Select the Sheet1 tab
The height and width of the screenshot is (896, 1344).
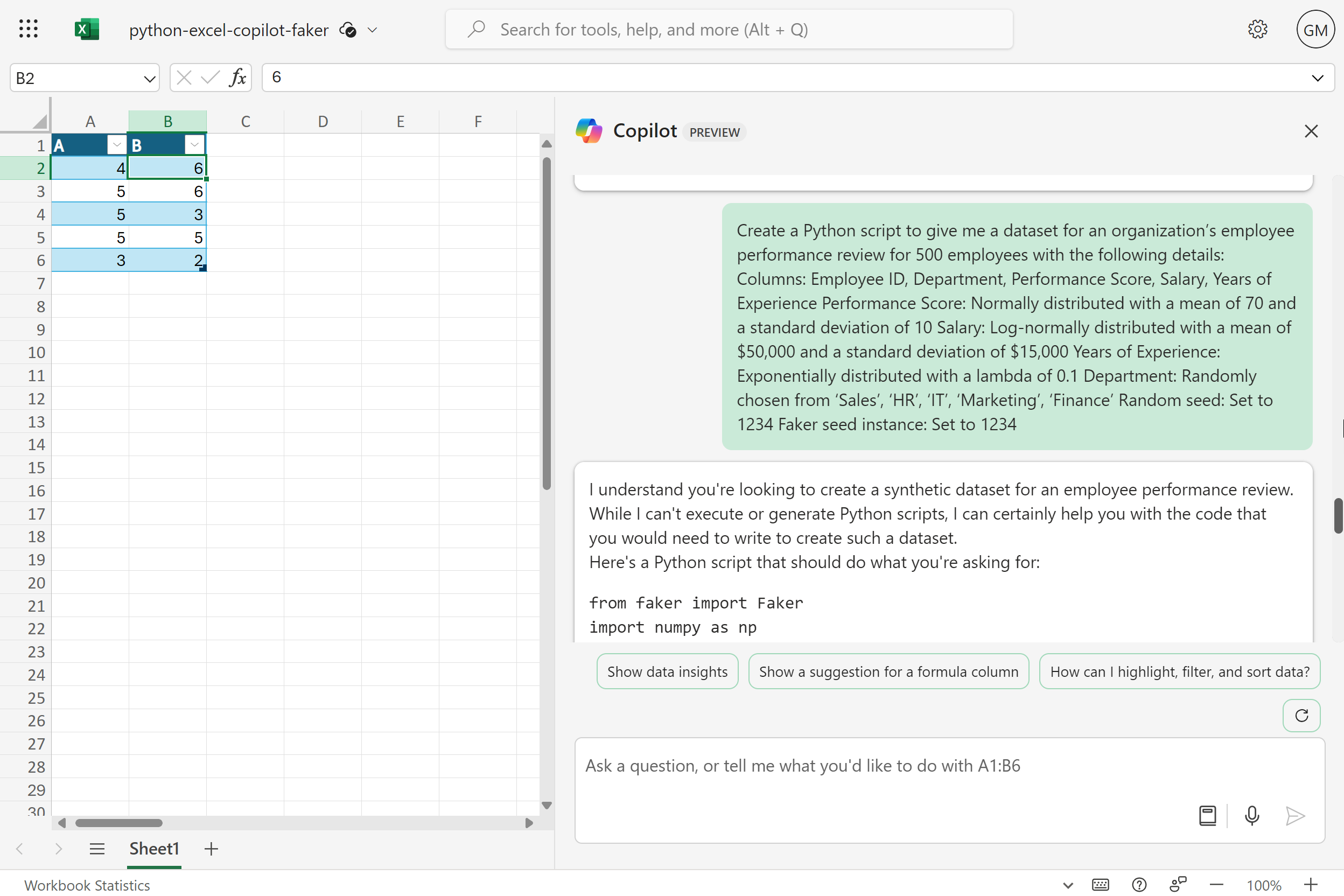coord(153,849)
